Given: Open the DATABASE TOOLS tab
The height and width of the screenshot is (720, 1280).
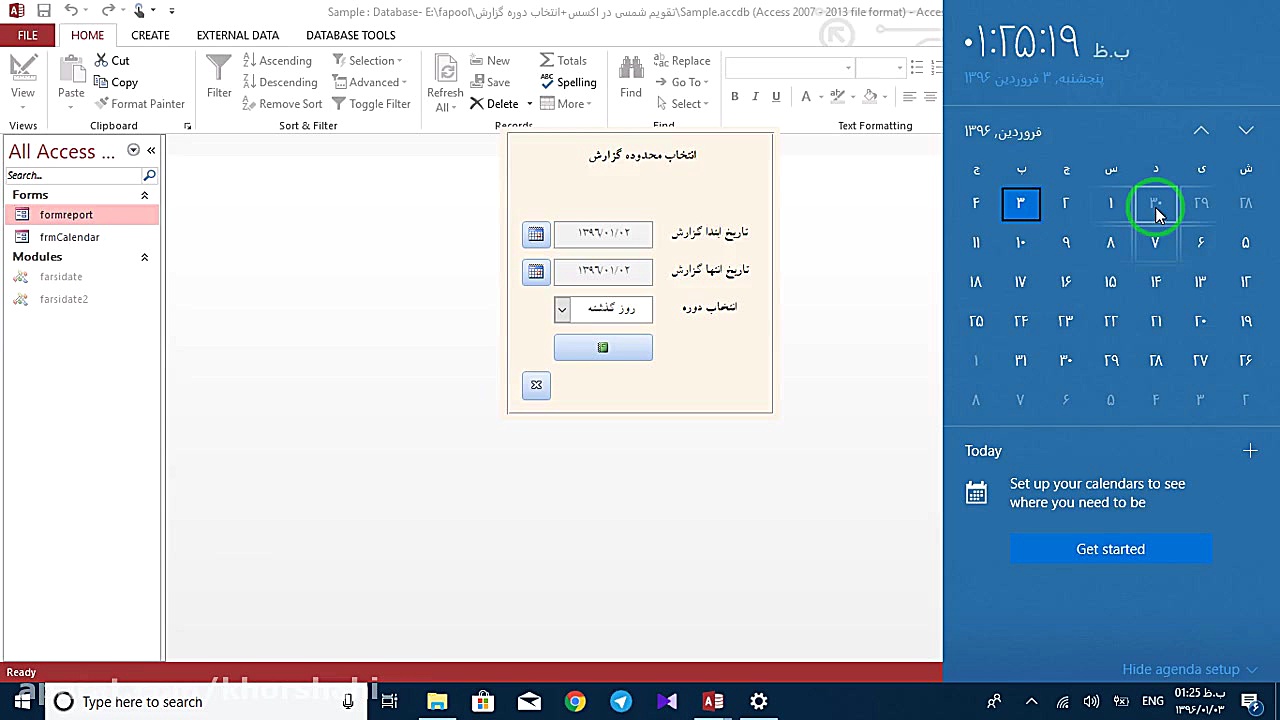Looking at the screenshot, I should [x=350, y=35].
